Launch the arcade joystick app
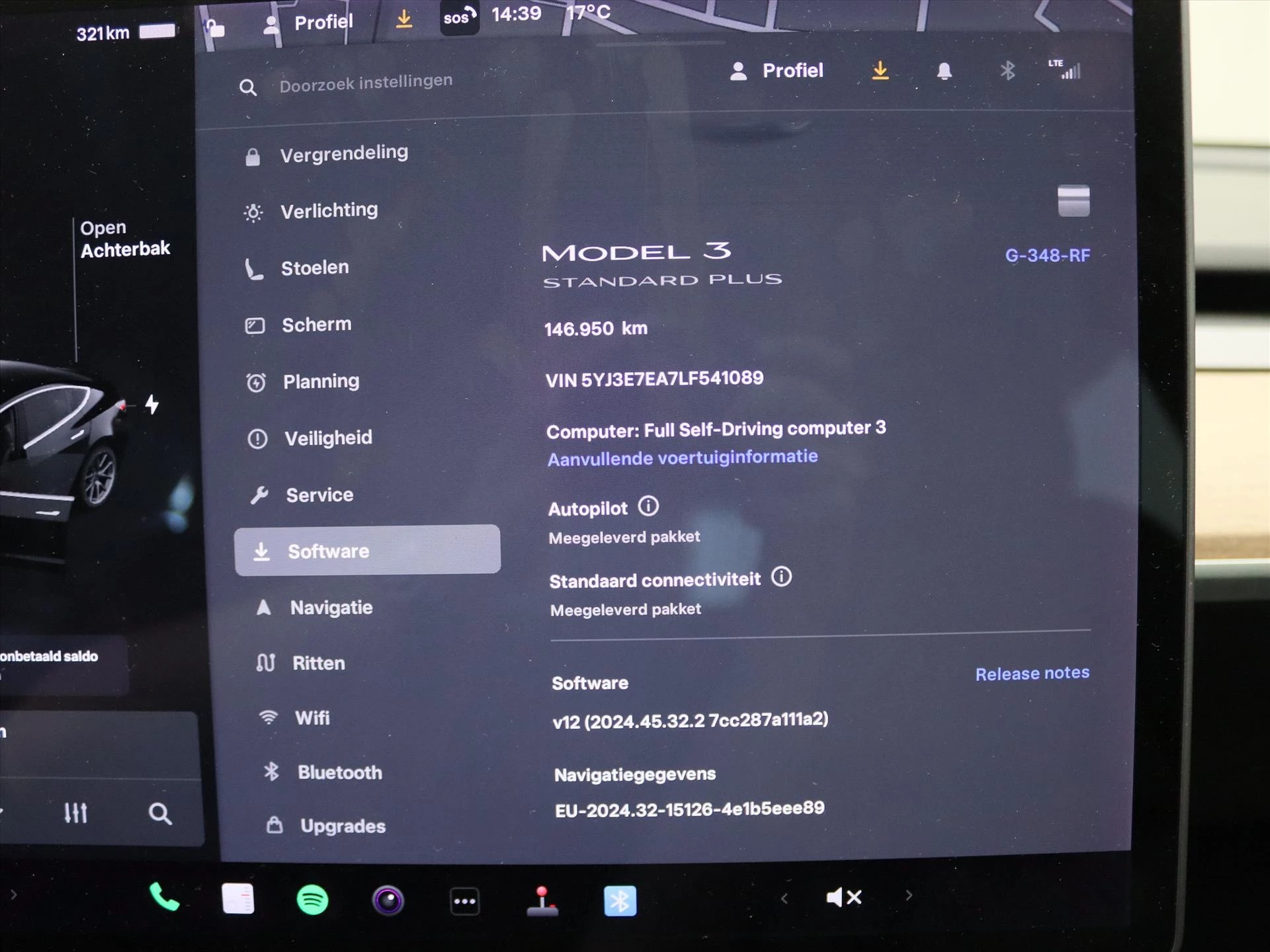 click(x=542, y=901)
